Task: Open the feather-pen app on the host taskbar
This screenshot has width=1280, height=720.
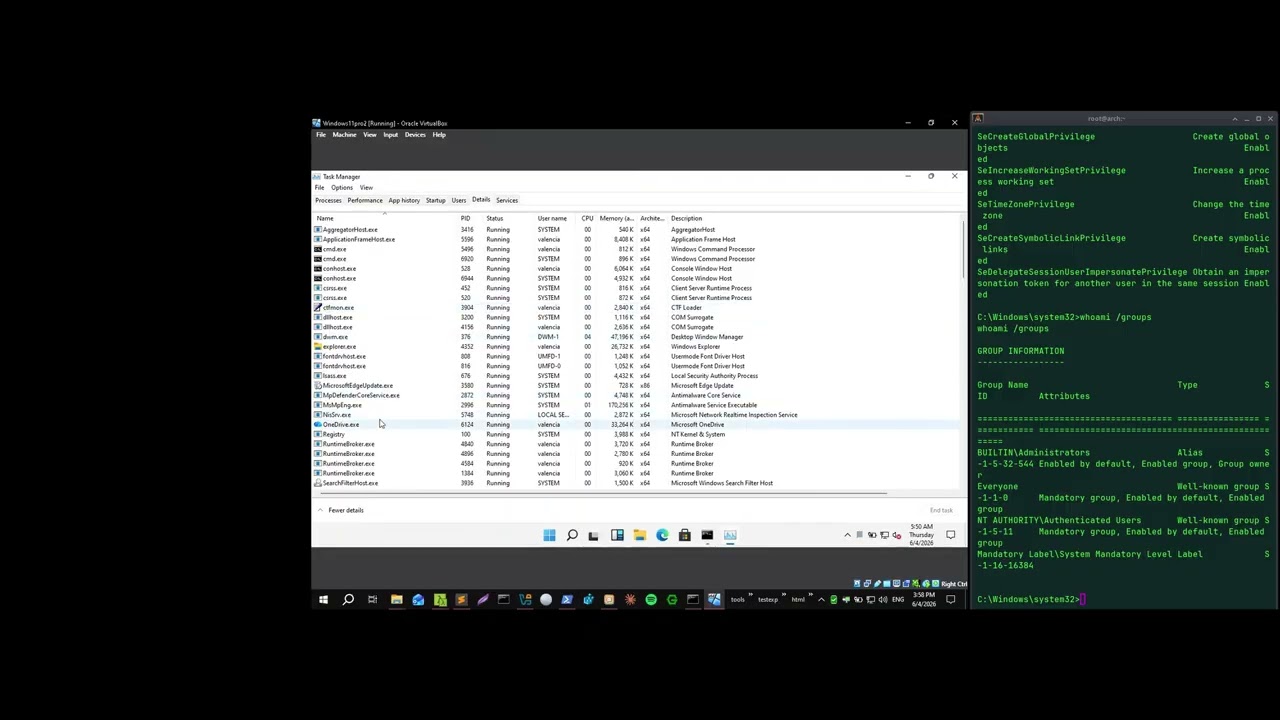Action: [482, 600]
